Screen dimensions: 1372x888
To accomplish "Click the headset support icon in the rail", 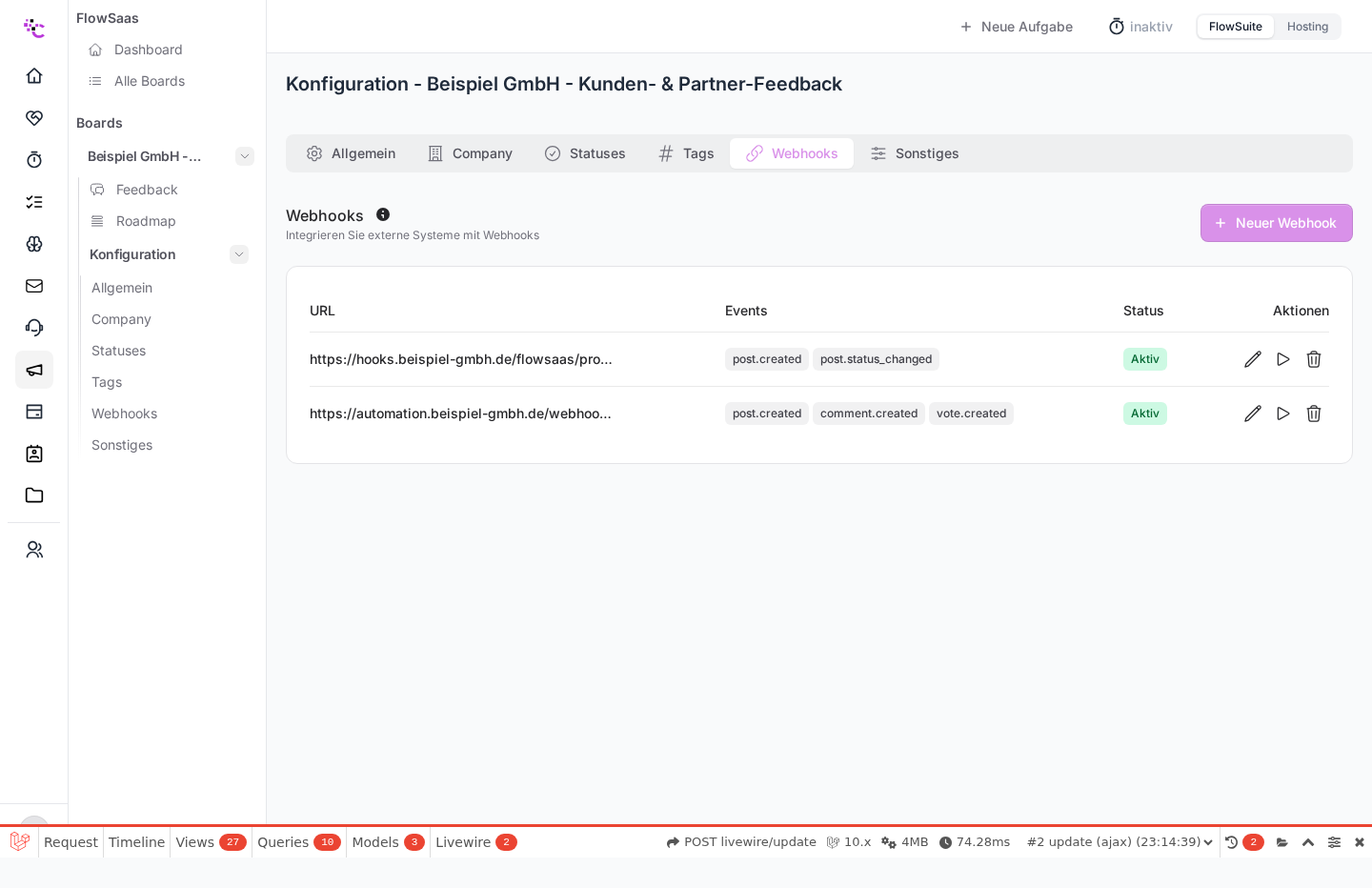I will click(34, 328).
